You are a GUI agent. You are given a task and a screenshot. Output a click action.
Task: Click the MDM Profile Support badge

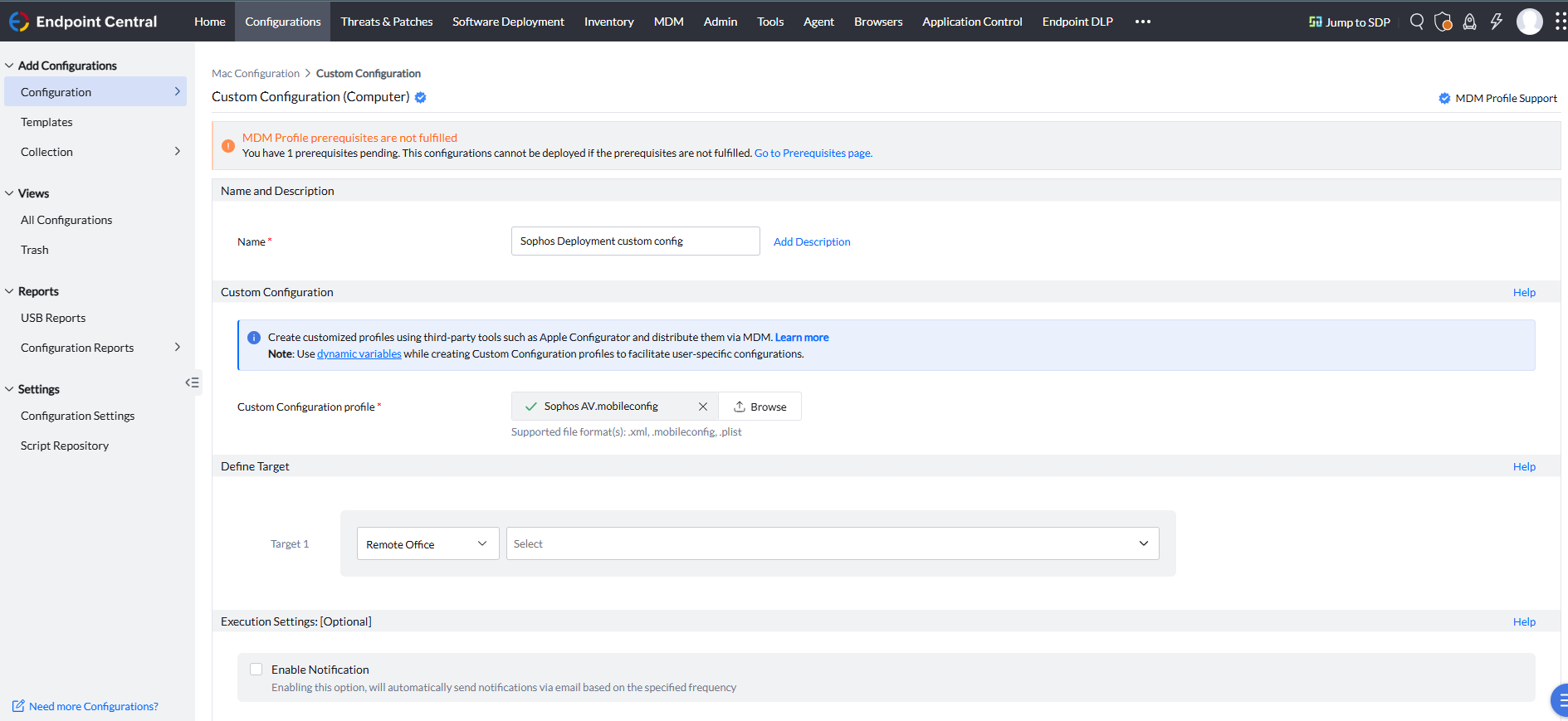pos(1498,98)
